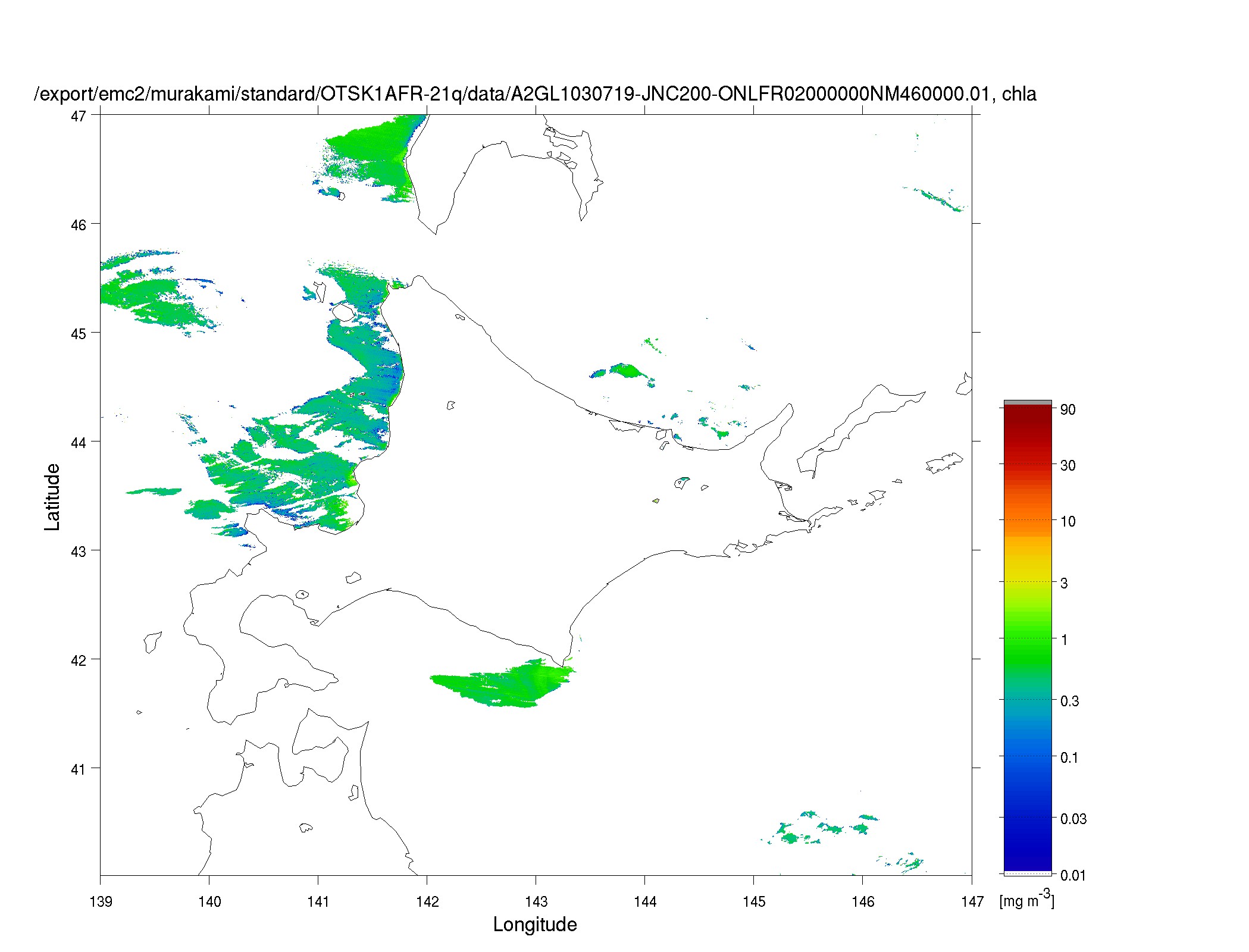Click longitude tick label 145
Viewport: 1249px width, 952px height.
tap(754, 901)
